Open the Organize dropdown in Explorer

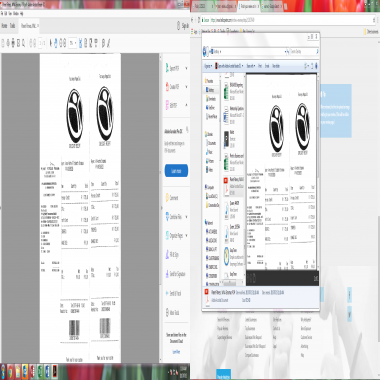(x=208, y=66)
